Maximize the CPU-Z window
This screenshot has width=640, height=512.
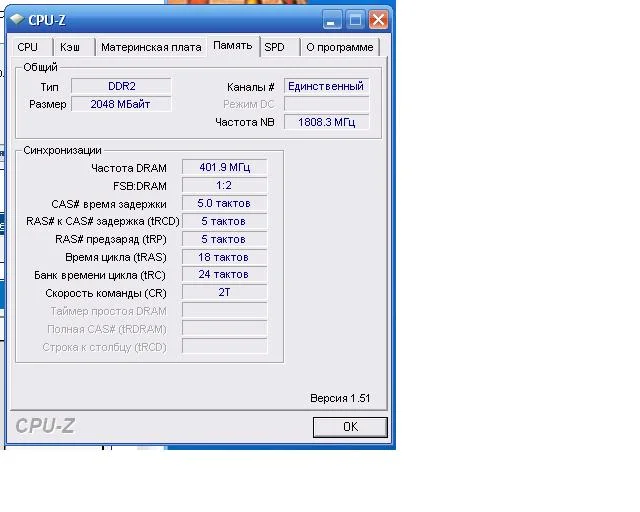(x=355, y=20)
